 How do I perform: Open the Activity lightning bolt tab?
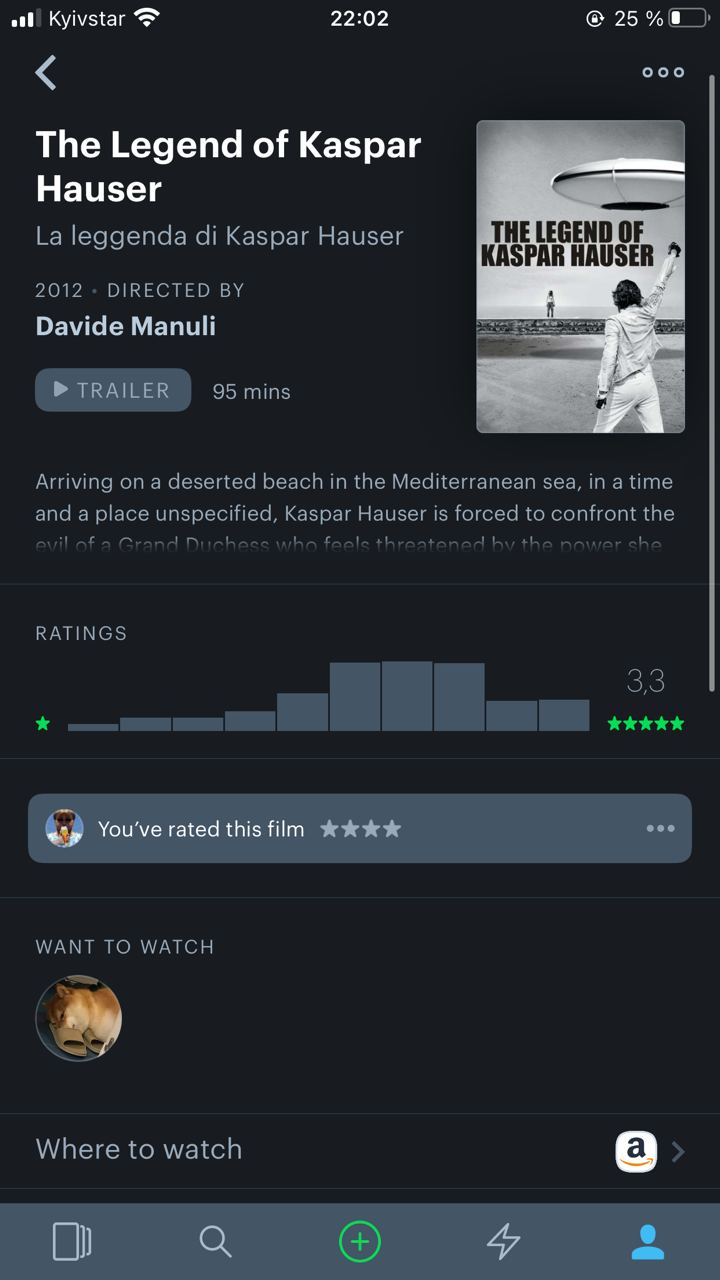503,1241
